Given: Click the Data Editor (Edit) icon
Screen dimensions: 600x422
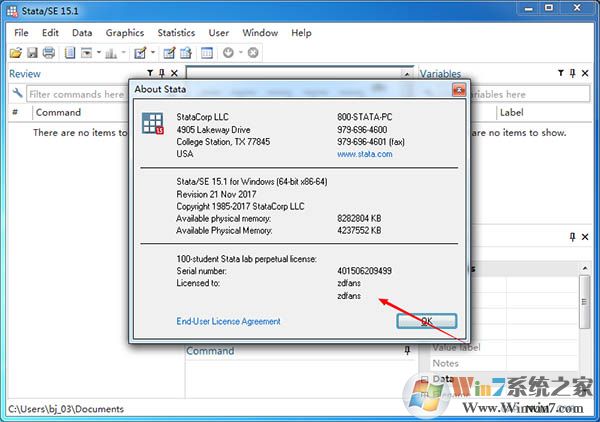Looking at the screenshot, I should tap(169, 53).
